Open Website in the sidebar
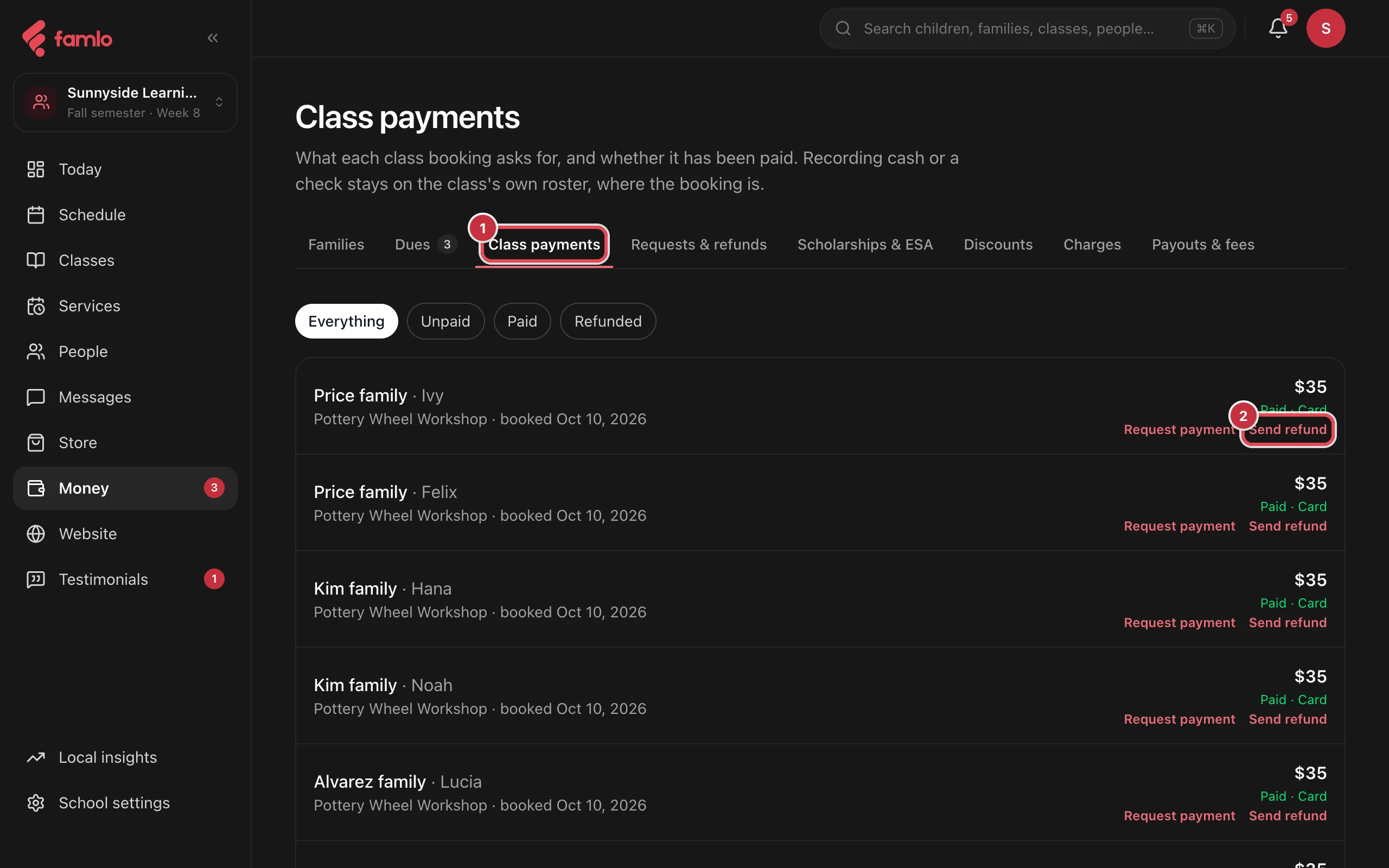 click(x=125, y=534)
